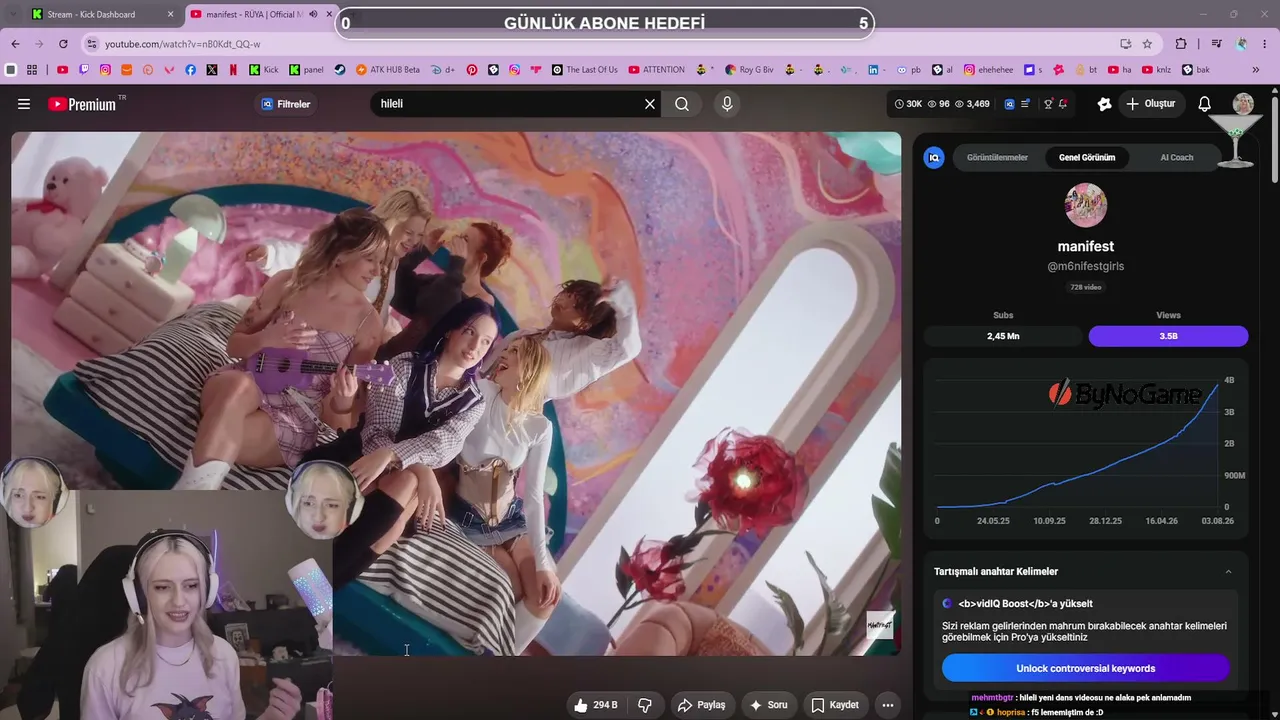Screen dimensions: 1280x720
Task: Open the browser extensions puzzle icon
Action: pyautogui.click(x=1181, y=44)
